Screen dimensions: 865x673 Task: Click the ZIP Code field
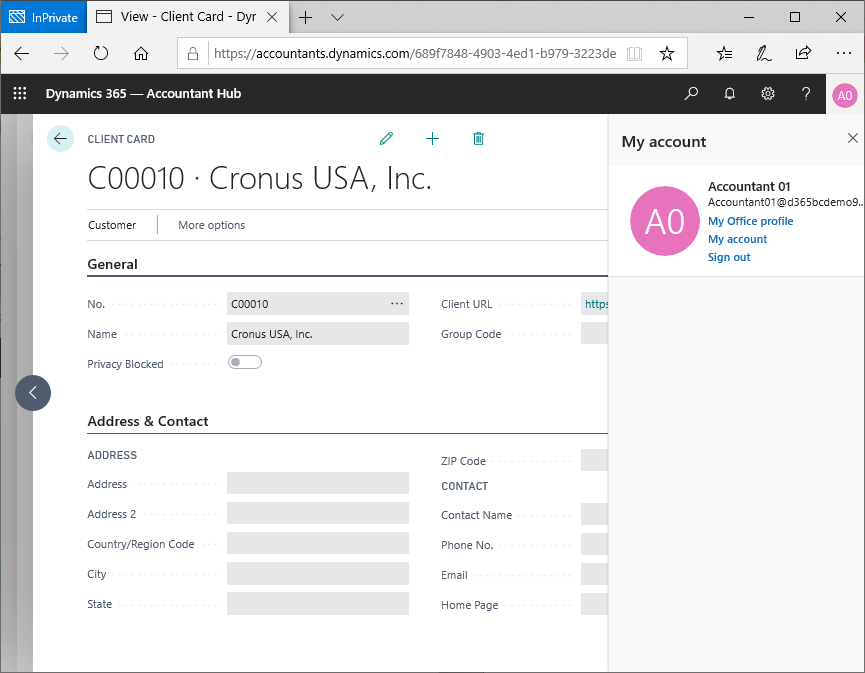[x=594, y=460]
